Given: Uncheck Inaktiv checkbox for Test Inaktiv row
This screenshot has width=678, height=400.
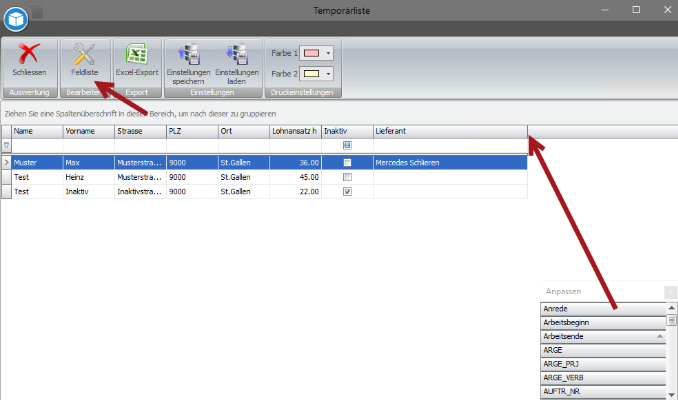Looking at the screenshot, I should 347,192.
